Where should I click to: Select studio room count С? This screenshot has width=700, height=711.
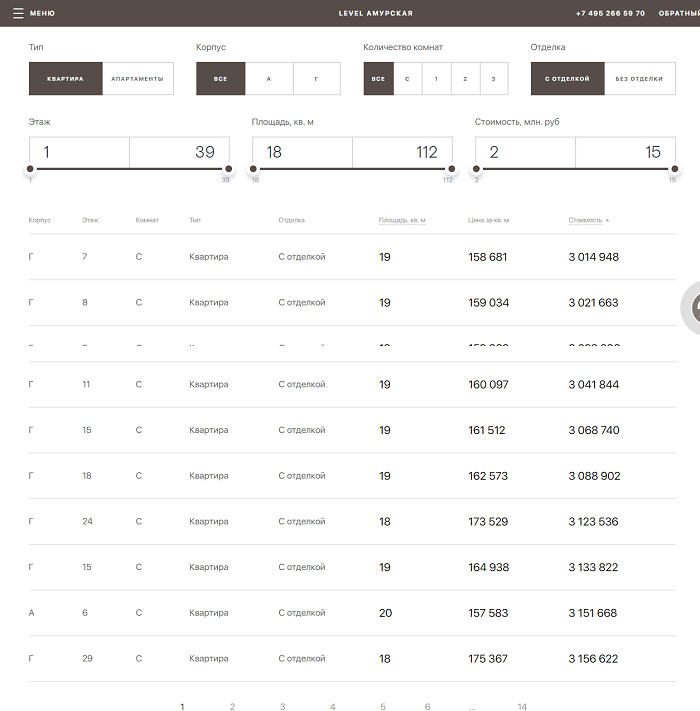[407, 79]
